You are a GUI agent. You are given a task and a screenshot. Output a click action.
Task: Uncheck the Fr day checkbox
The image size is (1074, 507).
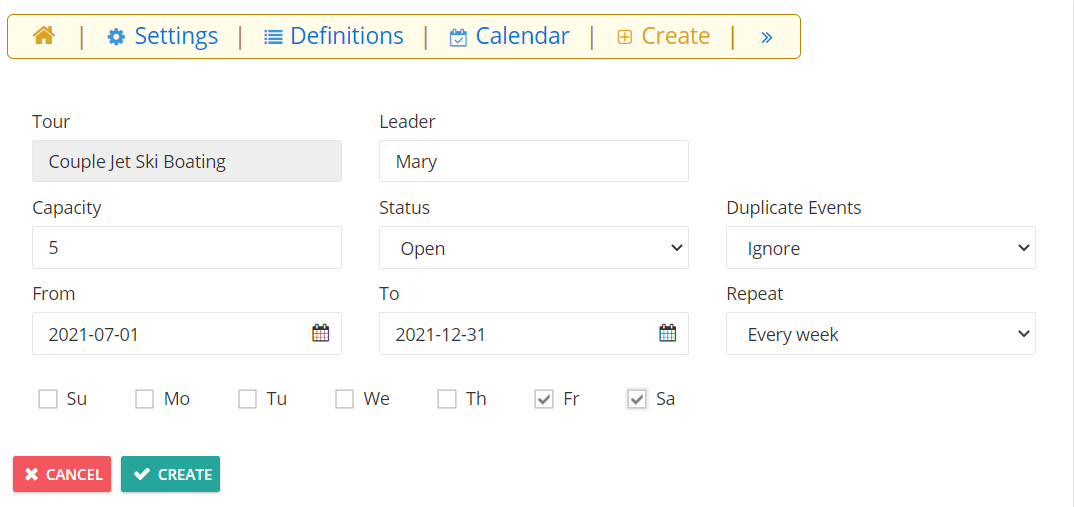(x=544, y=399)
